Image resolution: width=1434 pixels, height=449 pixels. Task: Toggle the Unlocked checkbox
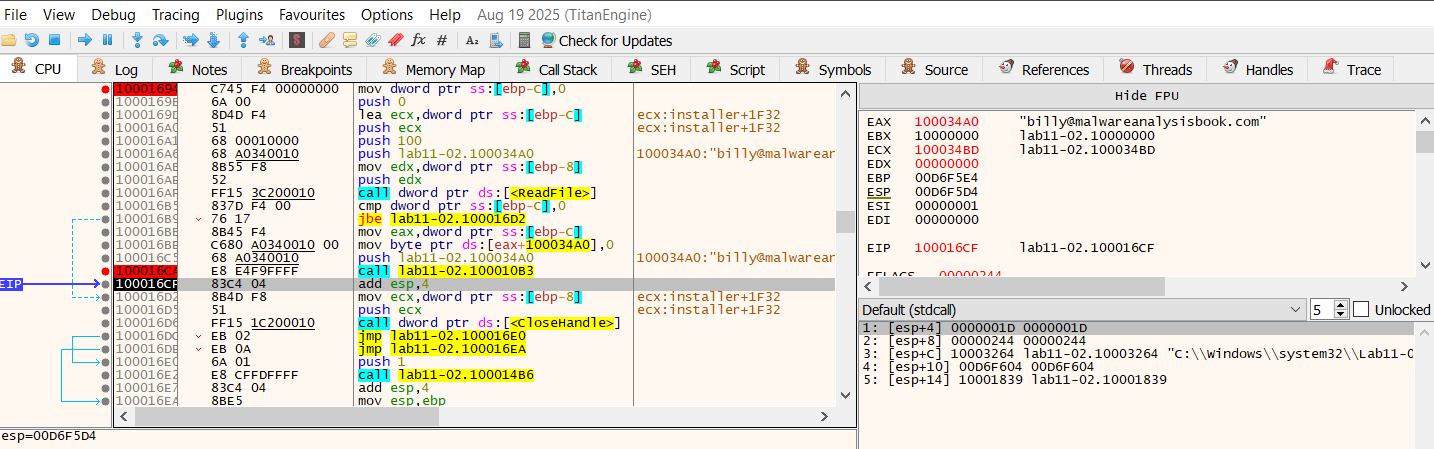point(1360,310)
